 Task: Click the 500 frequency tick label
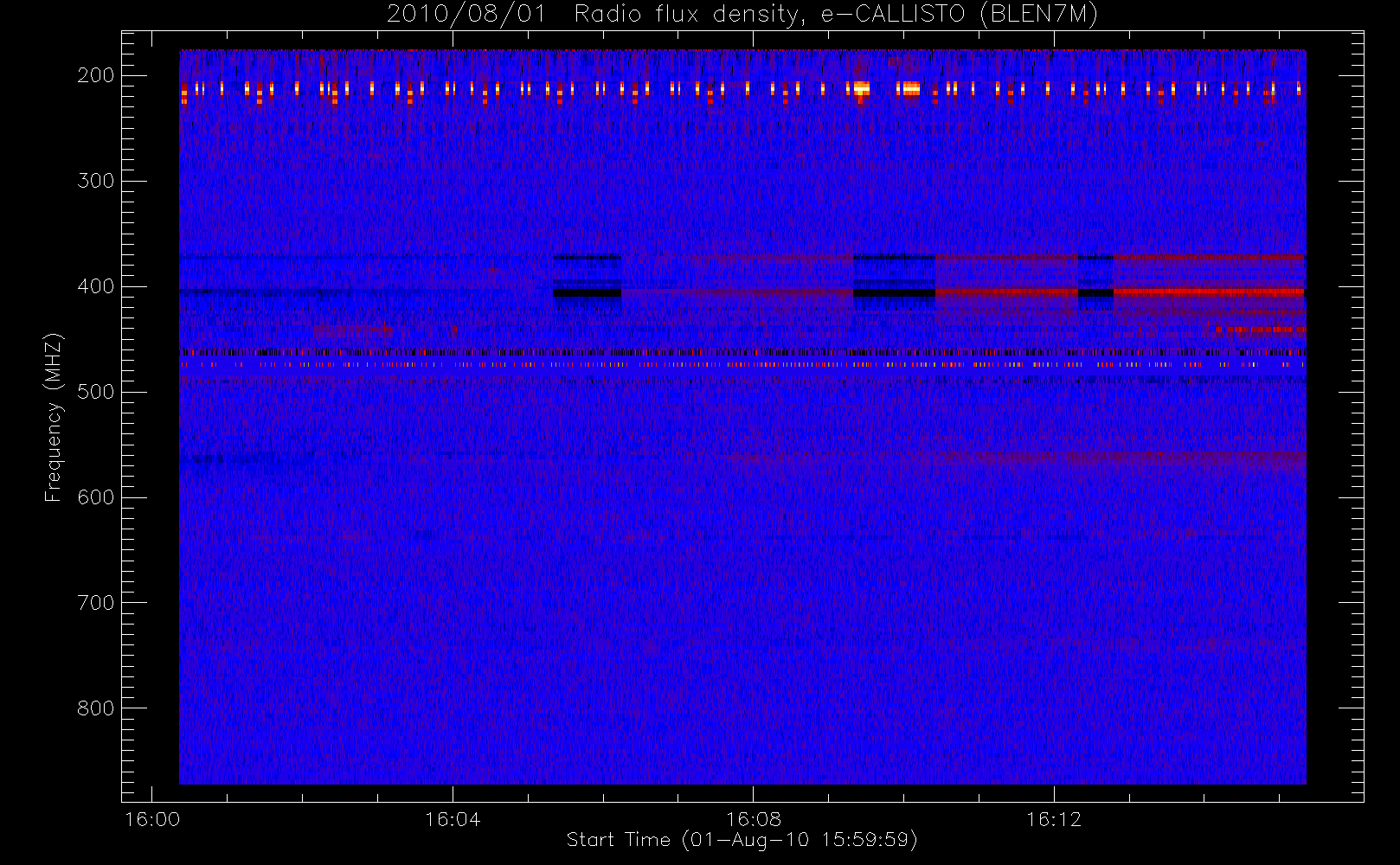click(96, 392)
